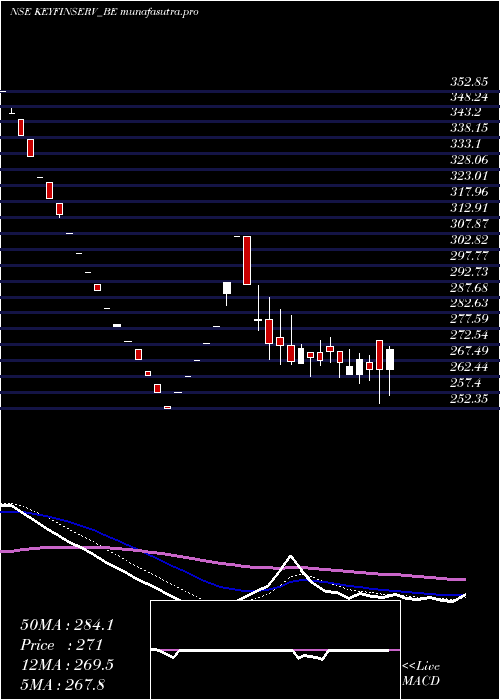Image resolution: width=500 pixels, height=700 pixels.
Task: Choose the 277.59 axis value
Action: click(x=468, y=319)
